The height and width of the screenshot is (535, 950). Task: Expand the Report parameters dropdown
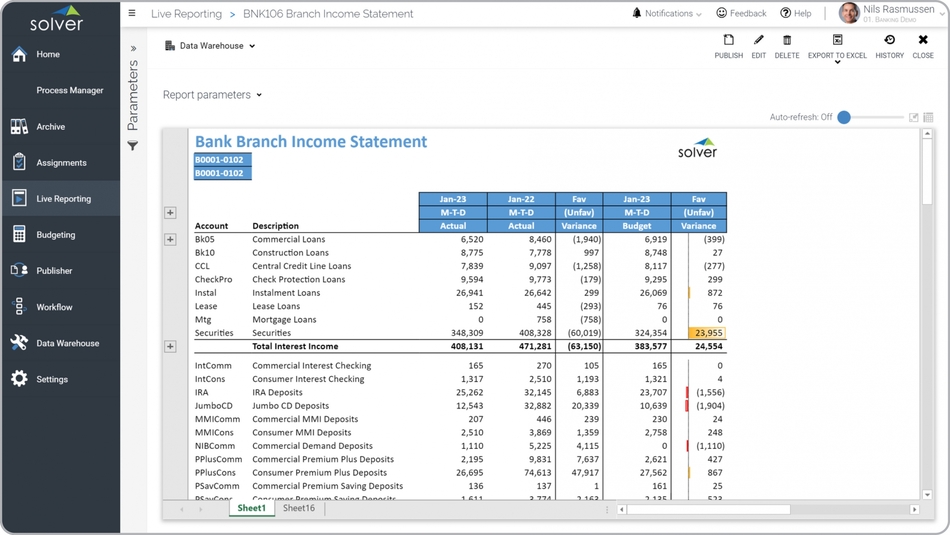click(x=212, y=95)
